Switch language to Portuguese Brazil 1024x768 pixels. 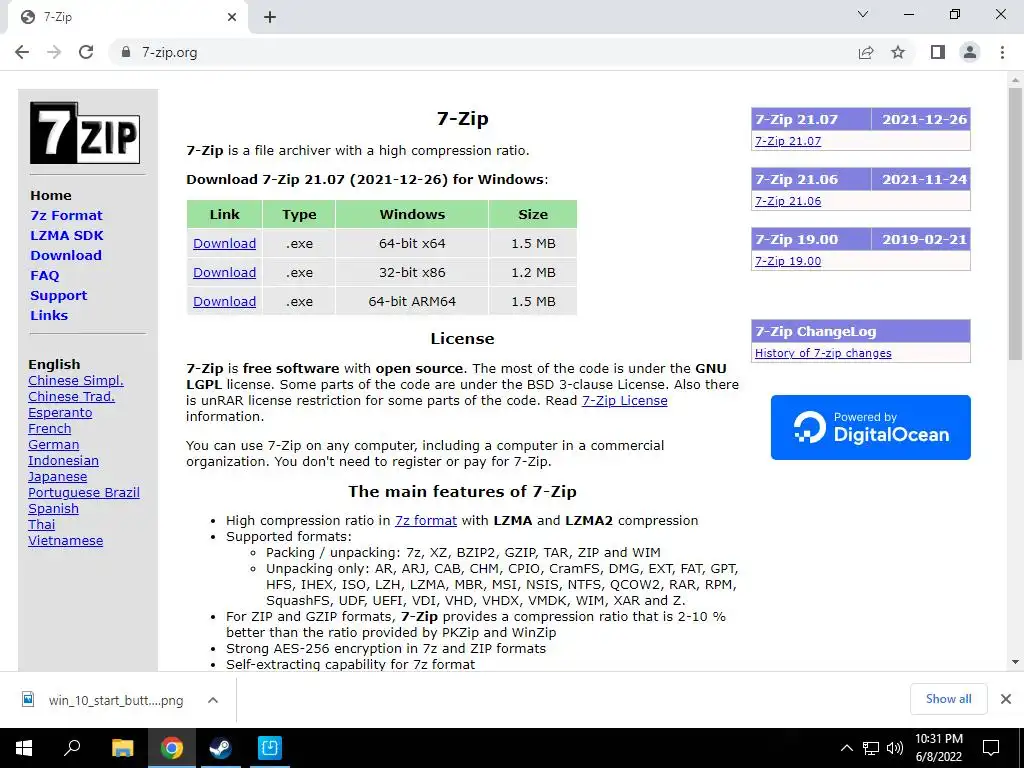[x=84, y=492]
